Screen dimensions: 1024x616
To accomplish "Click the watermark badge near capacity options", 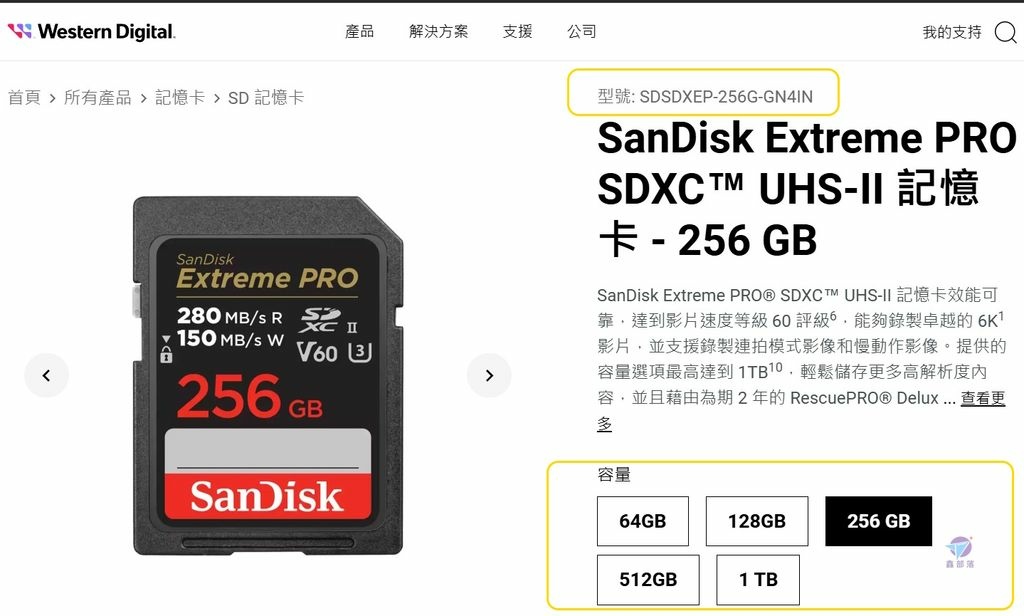I will point(959,551).
